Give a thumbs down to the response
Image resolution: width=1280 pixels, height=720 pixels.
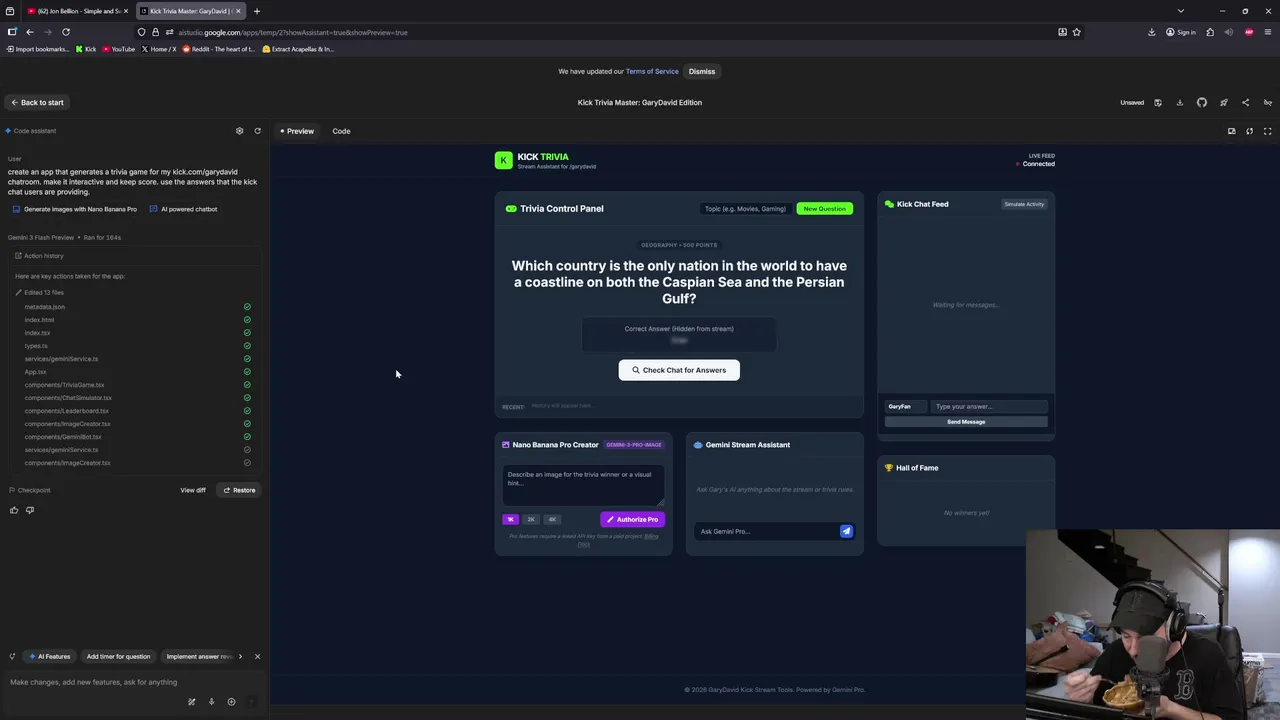(x=30, y=510)
